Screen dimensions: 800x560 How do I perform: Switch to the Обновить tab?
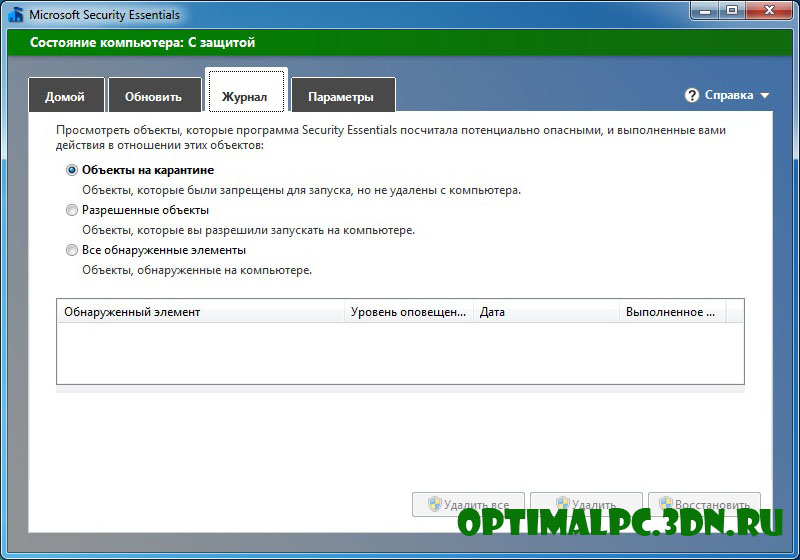155,95
